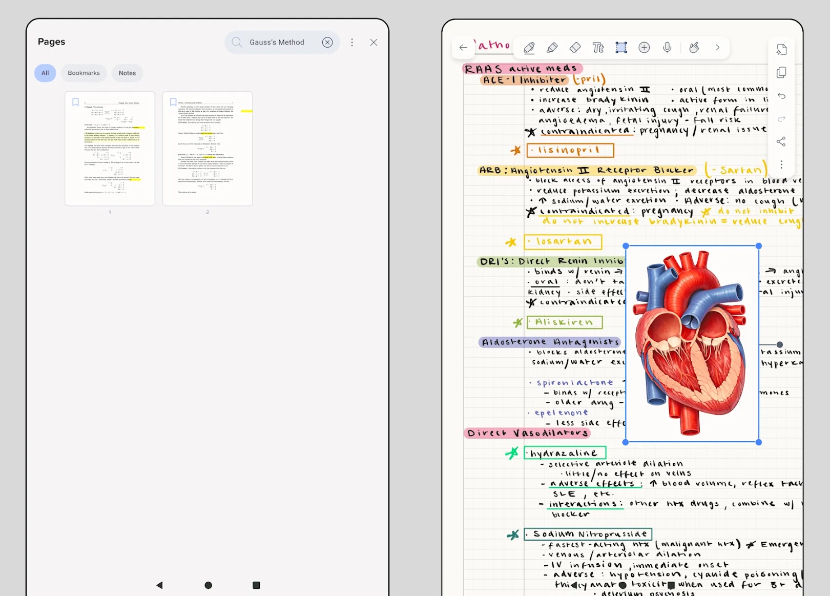The width and height of the screenshot is (830, 596).
Task: Open the add/insert plus menu
Action: [644, 48]
